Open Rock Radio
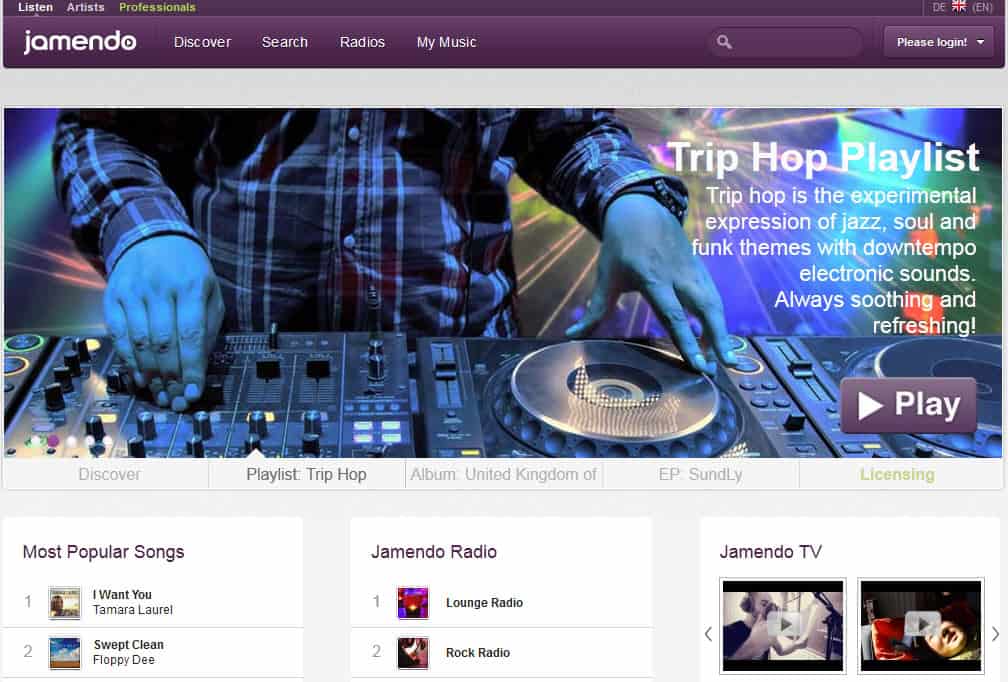The image size is (1008, 682). pos(478,652)
